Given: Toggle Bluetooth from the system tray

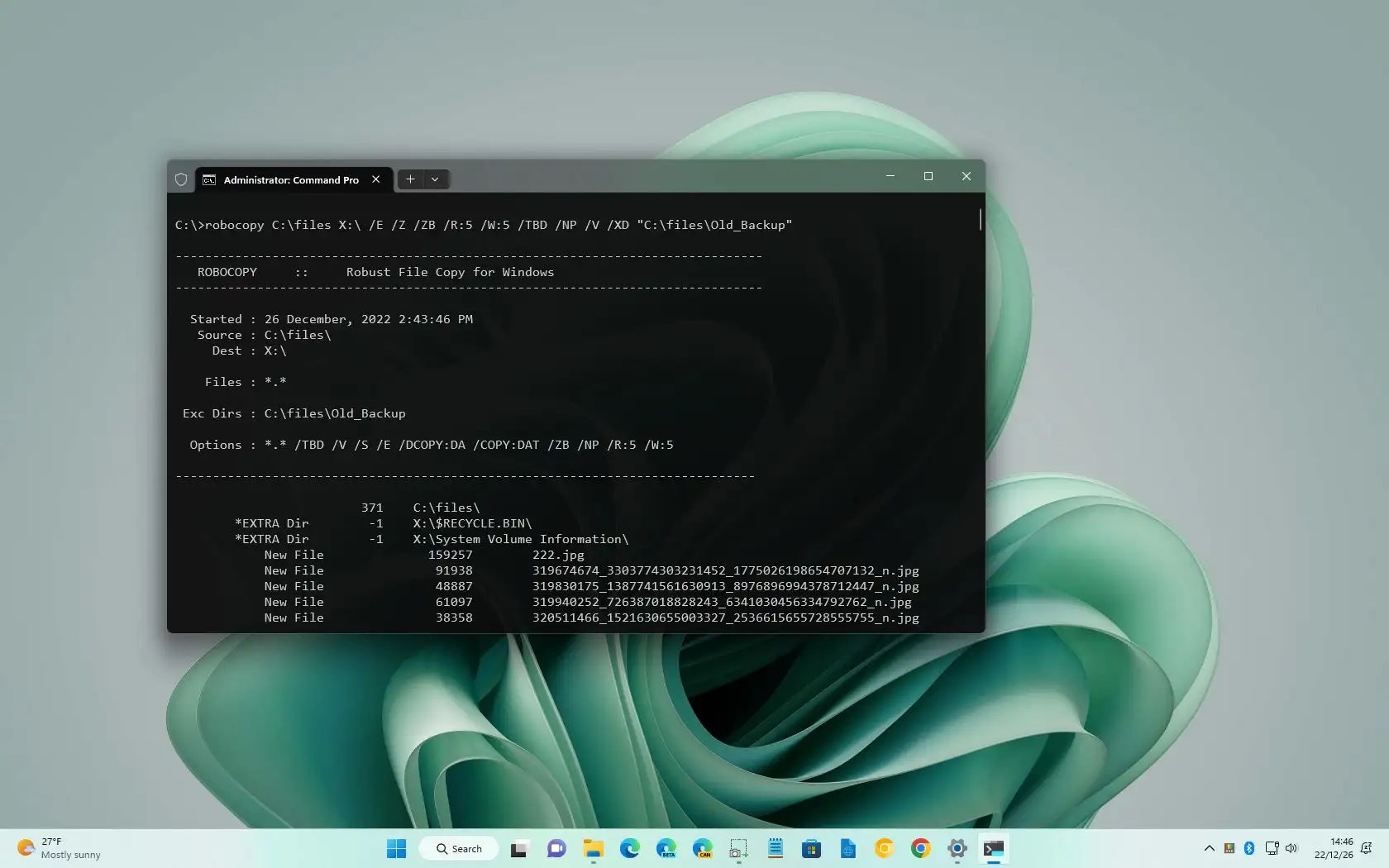Looking at the screenshot, I should [1249, 848].
